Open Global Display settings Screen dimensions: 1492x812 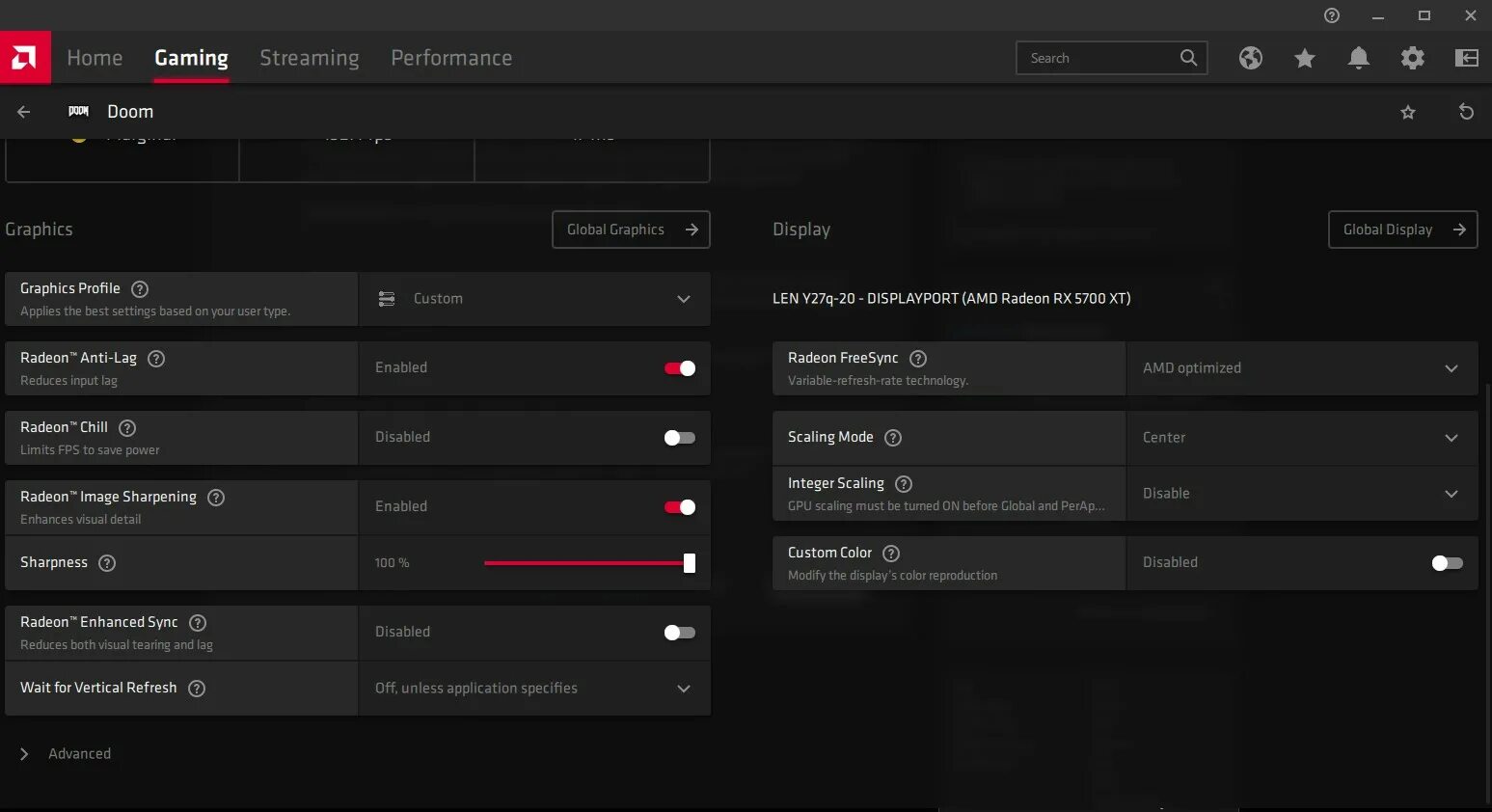[1402, 230]
